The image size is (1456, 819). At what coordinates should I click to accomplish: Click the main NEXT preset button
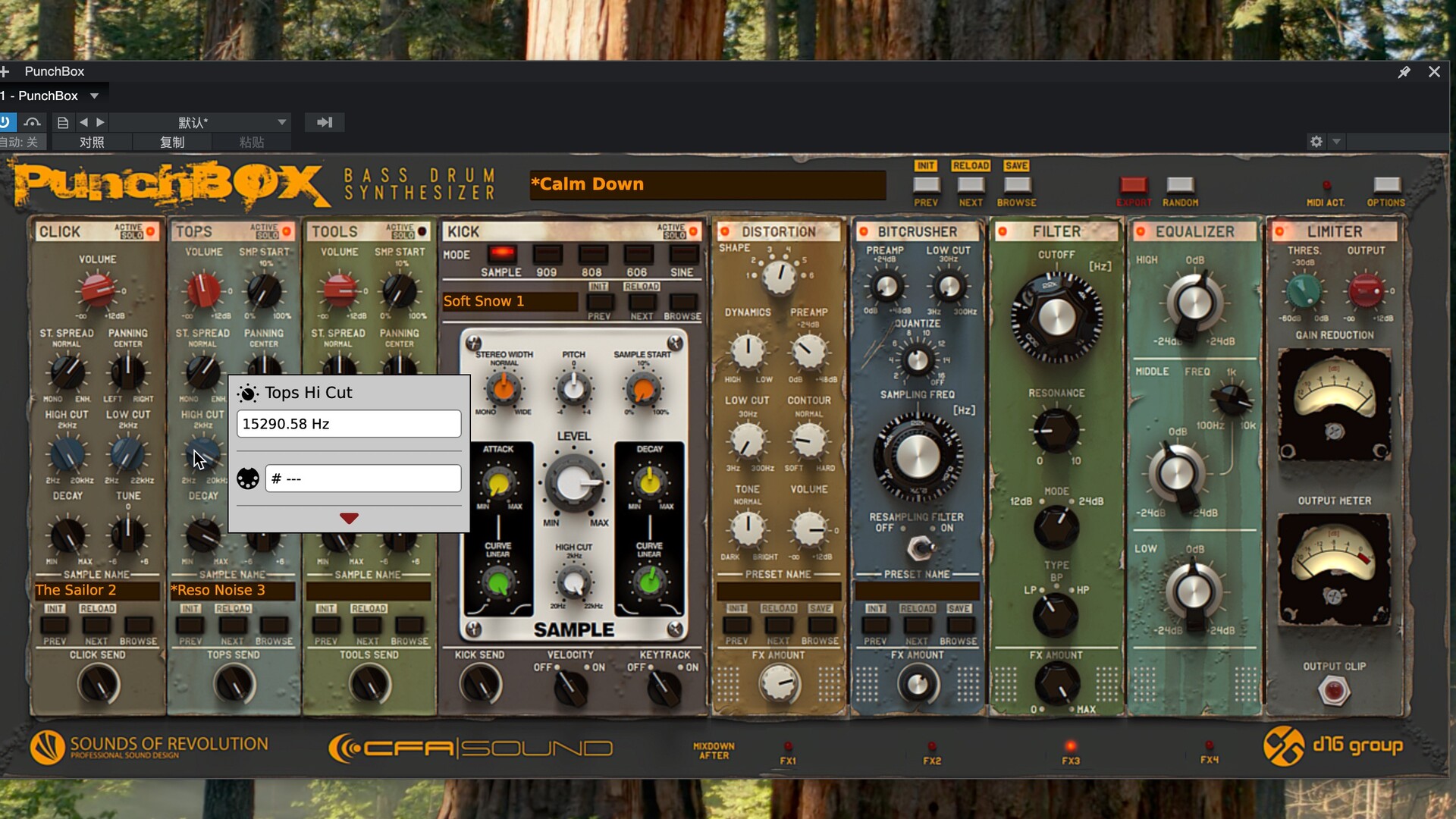[971, 184]
